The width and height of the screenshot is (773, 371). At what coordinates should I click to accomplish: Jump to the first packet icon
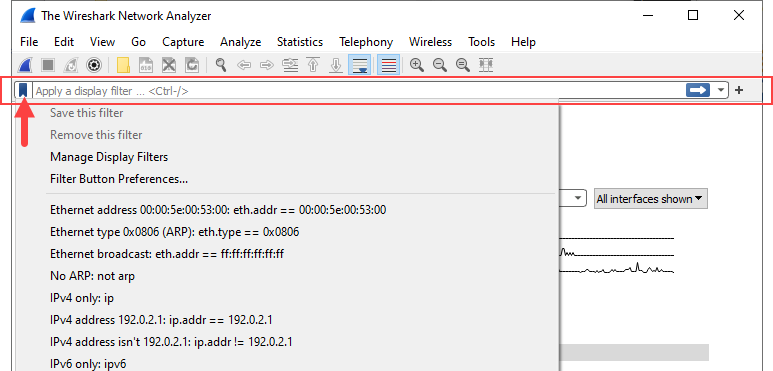click(313, 65)
